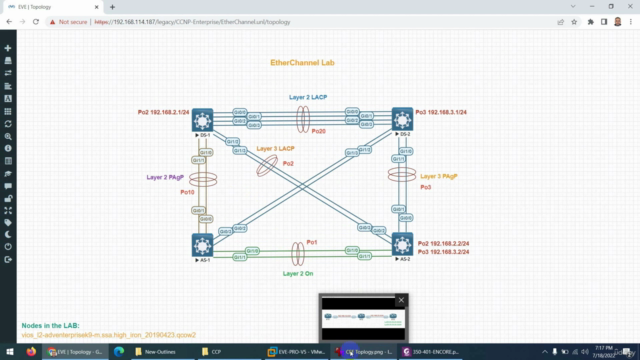
Task: Click the Layer 2 On label
Action: [x=298, y=274]
